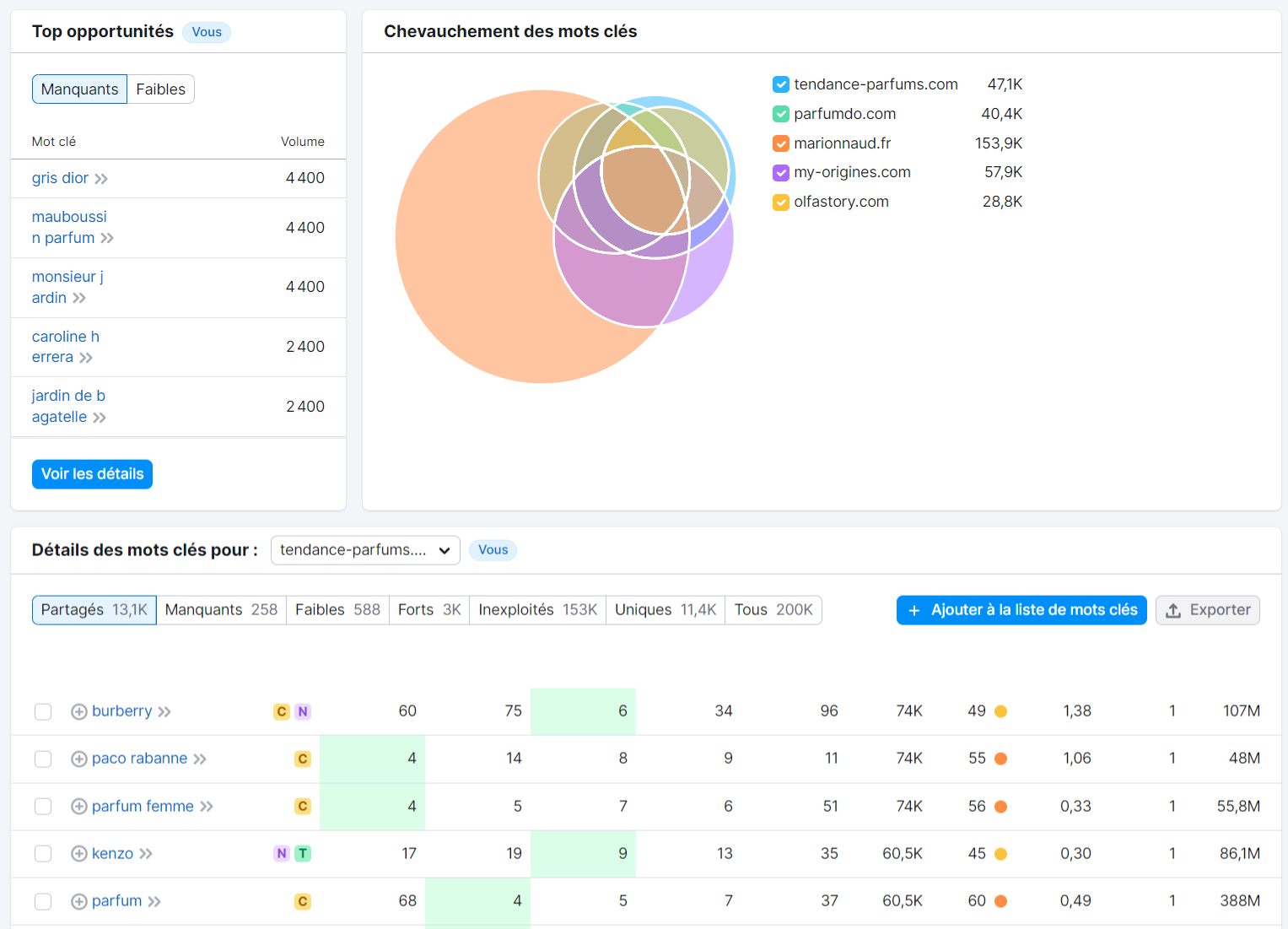
Task: Click the orange difficulty dot in paco rabanne row
Action: 1001,759
